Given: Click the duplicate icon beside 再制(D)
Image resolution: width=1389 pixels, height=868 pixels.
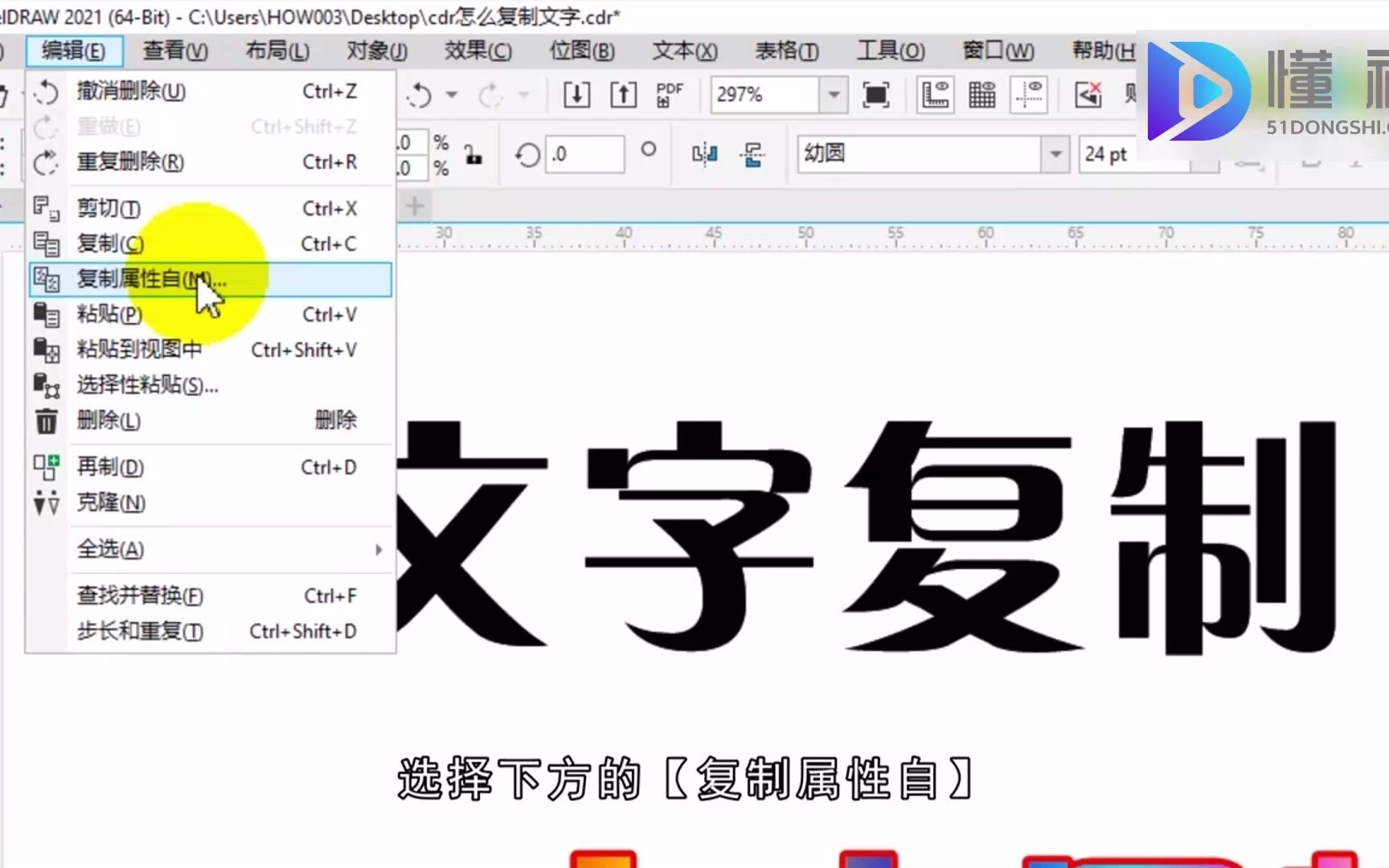Looking at the screenshot, I should 47,467.
